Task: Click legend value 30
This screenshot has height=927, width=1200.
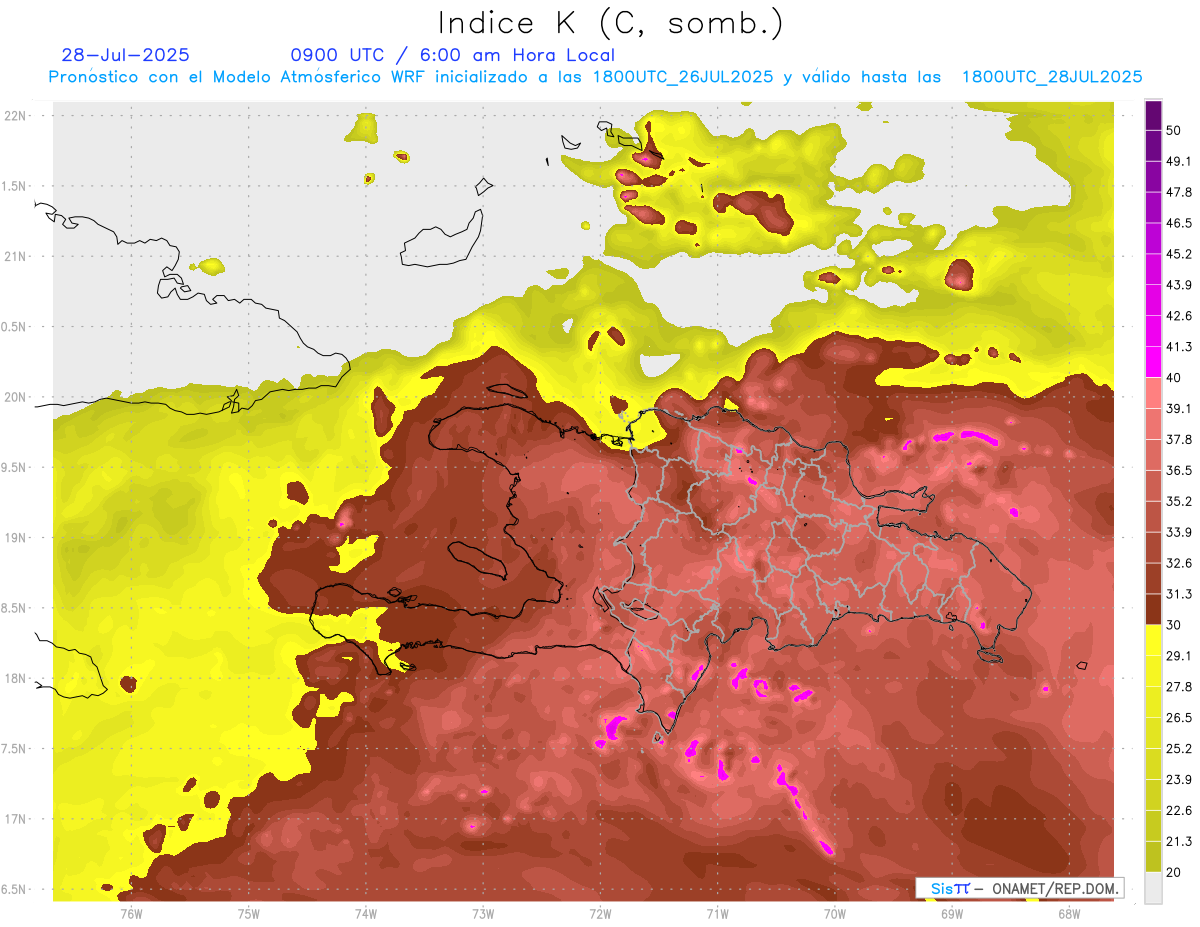Action: [x=1174, y=625]
